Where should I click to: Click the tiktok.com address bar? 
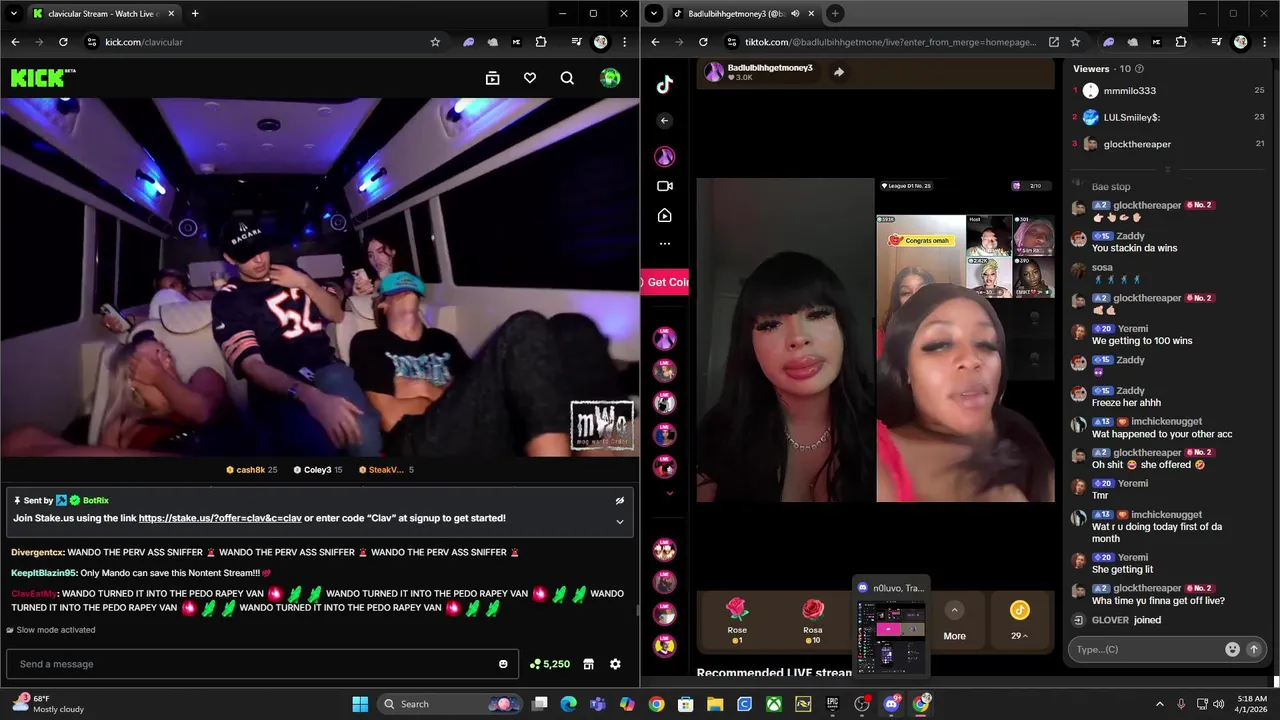[x=890, y=42]
